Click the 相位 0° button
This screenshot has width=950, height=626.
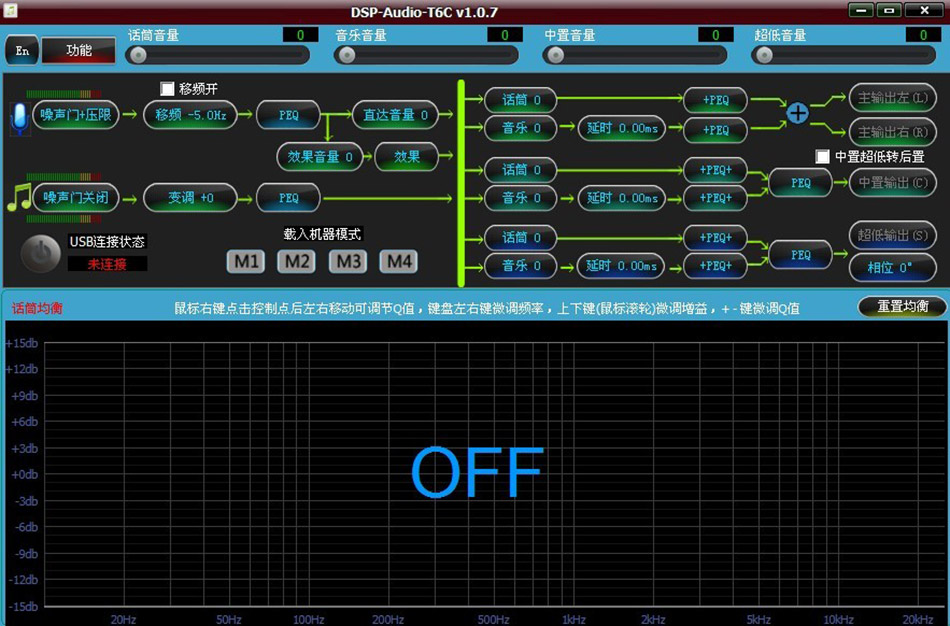click(893, 267)
